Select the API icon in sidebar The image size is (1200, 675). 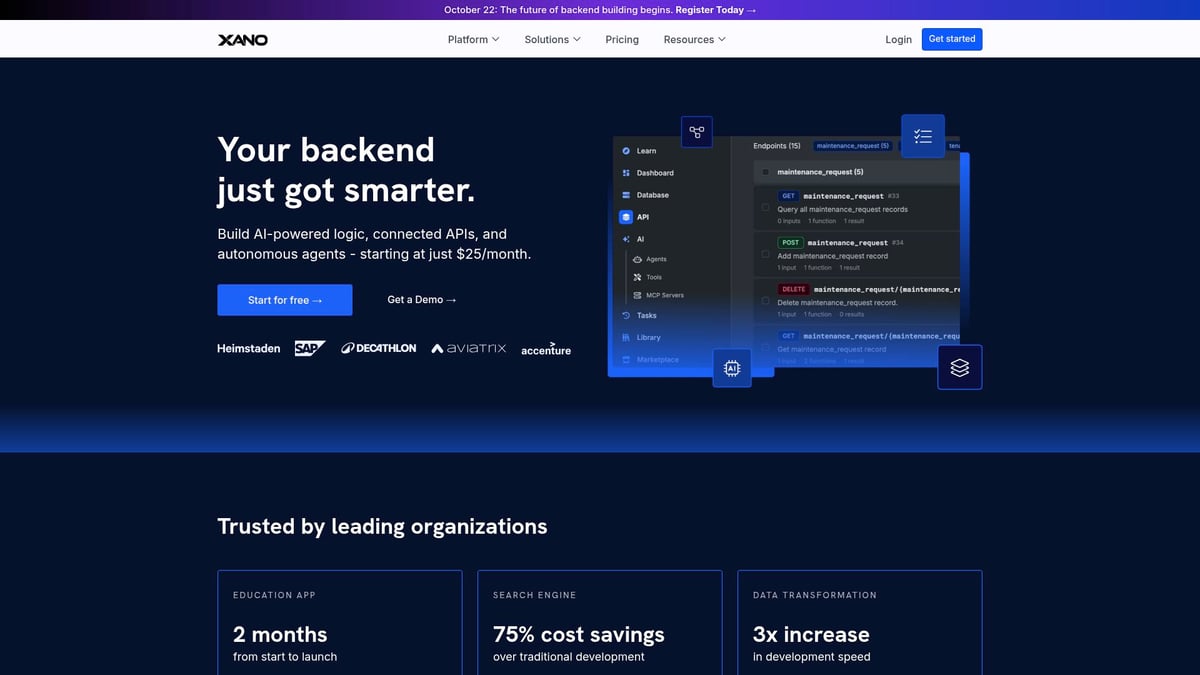626,217
